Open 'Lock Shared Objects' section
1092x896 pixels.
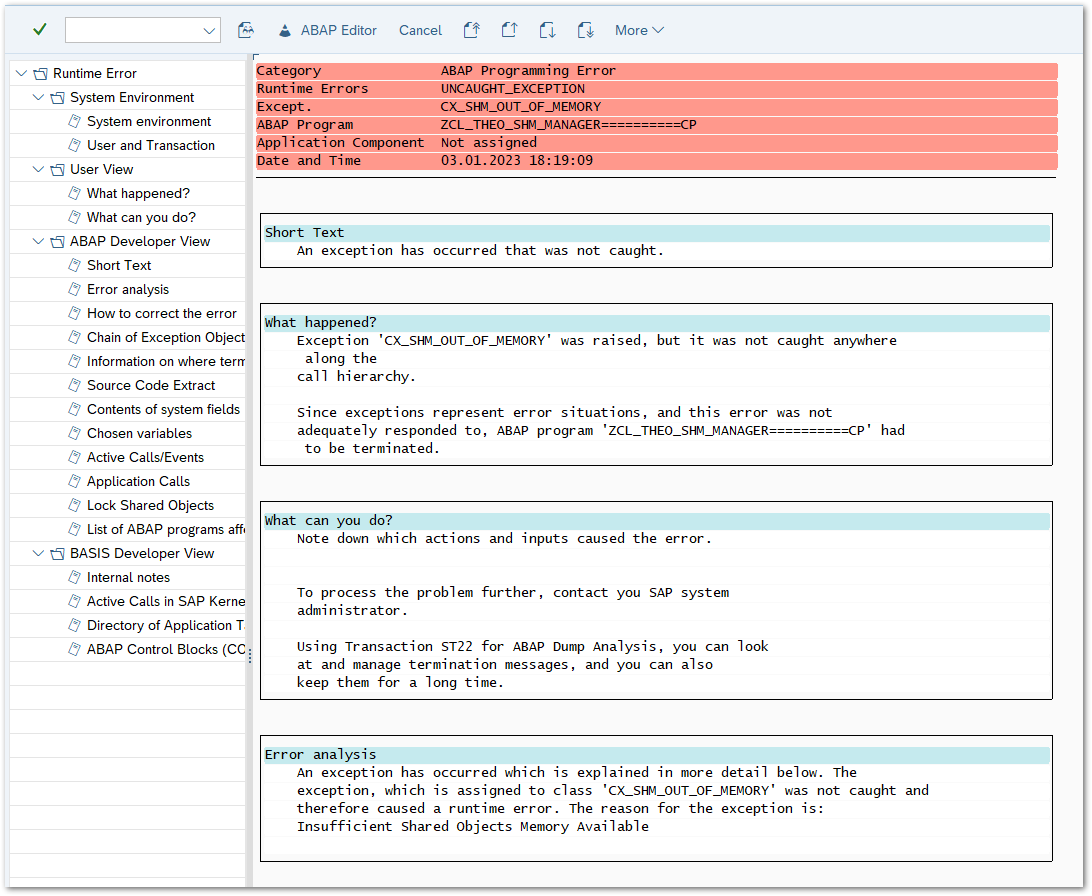pos(150,505)
